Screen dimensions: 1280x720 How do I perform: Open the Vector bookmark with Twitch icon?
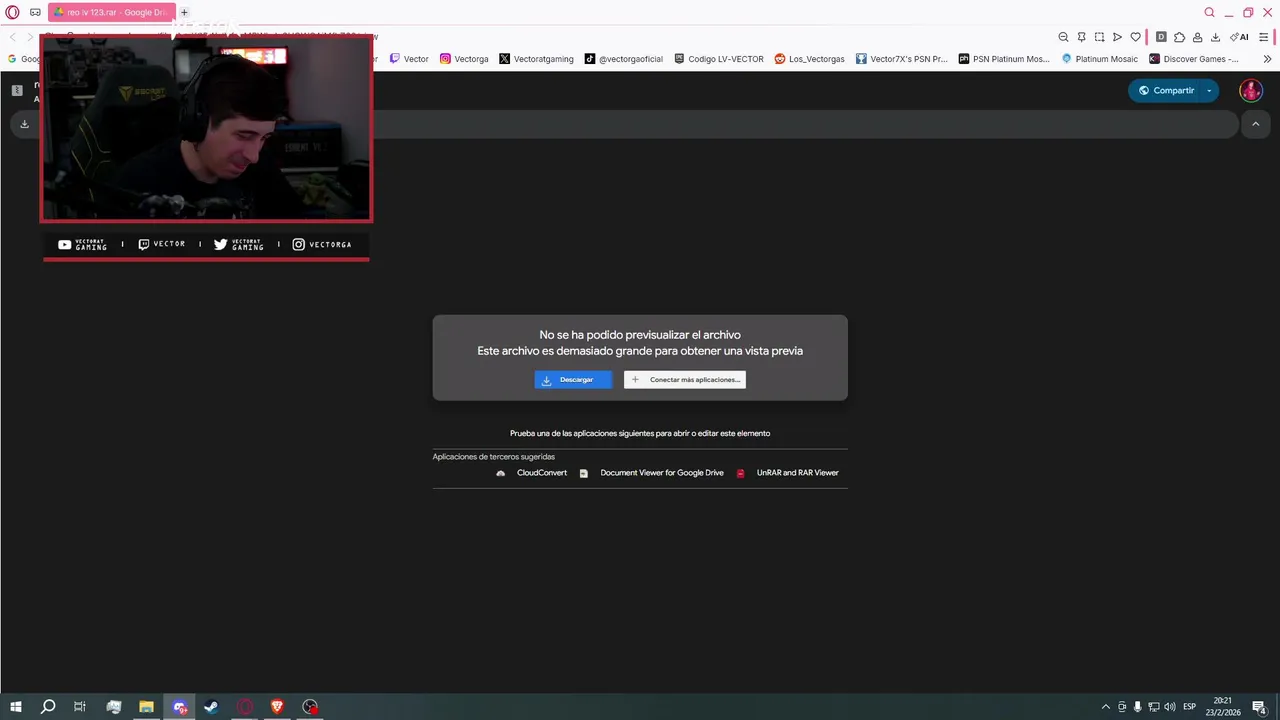(x=409, y=59)
